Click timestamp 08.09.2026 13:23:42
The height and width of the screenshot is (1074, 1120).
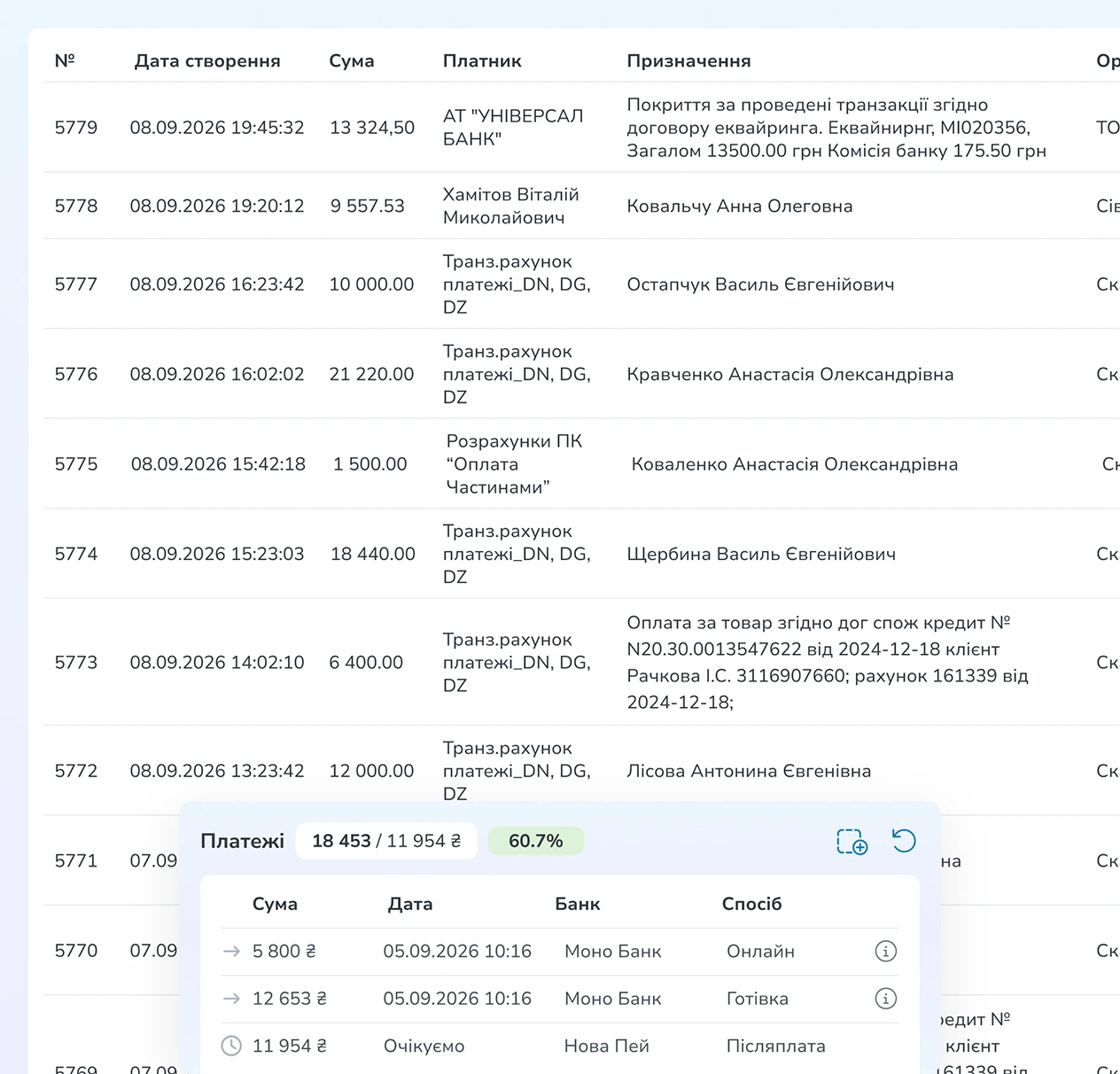pyautogui.click(x=217, y=772)
